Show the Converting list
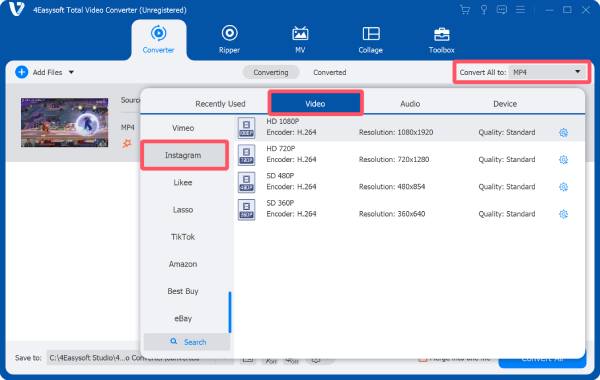 pos(271,72)
